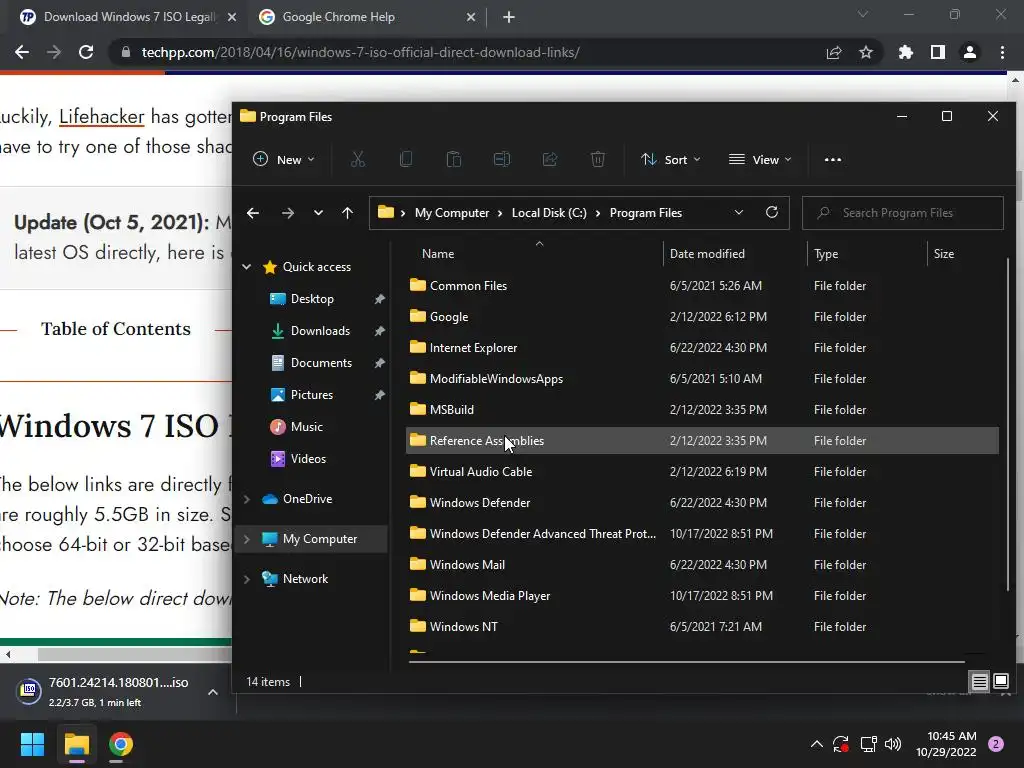Expand the Network tree node

(247, 579)
